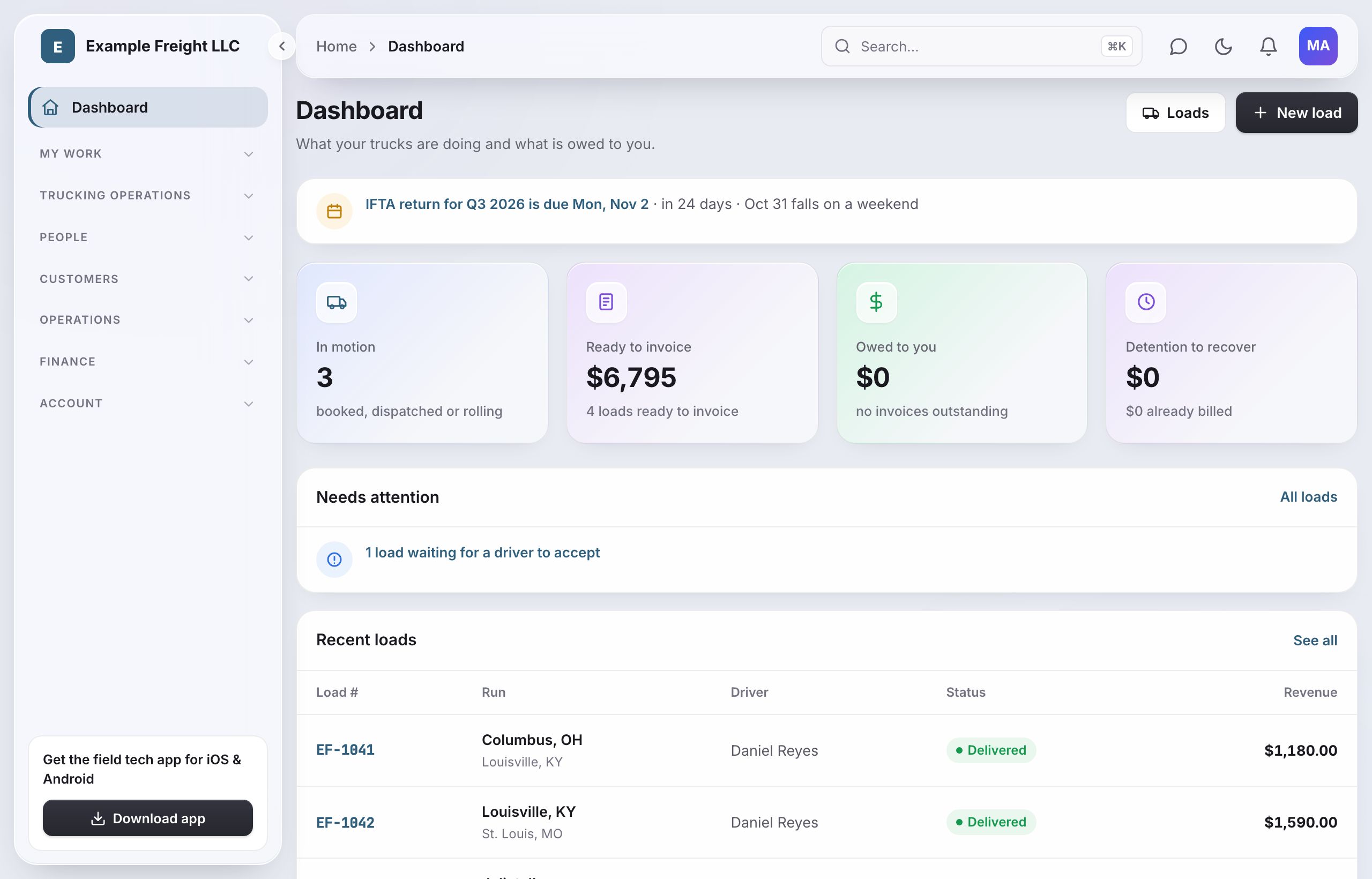
Task: Click the Download app button
Action: pos(148,818)
